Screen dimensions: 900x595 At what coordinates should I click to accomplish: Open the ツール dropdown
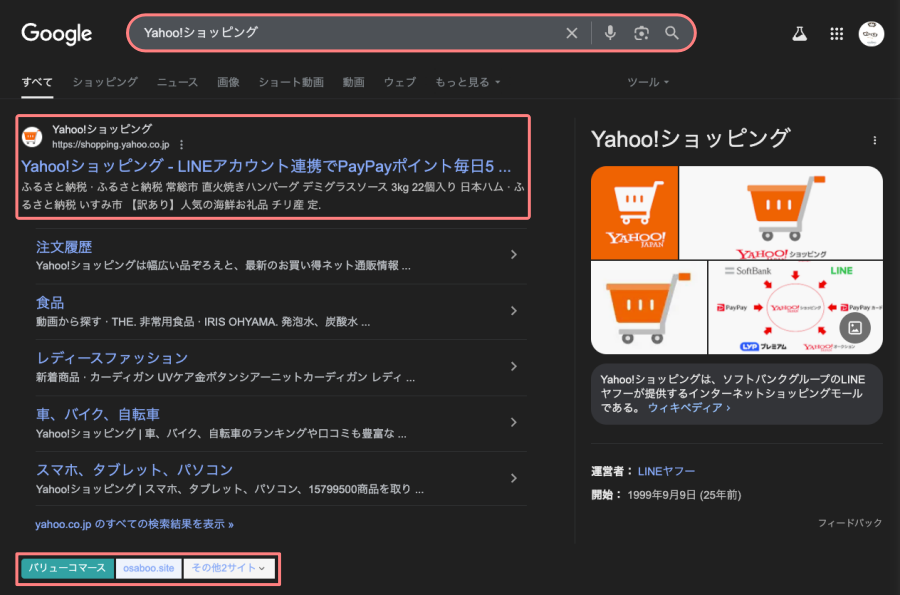(648, 82)
